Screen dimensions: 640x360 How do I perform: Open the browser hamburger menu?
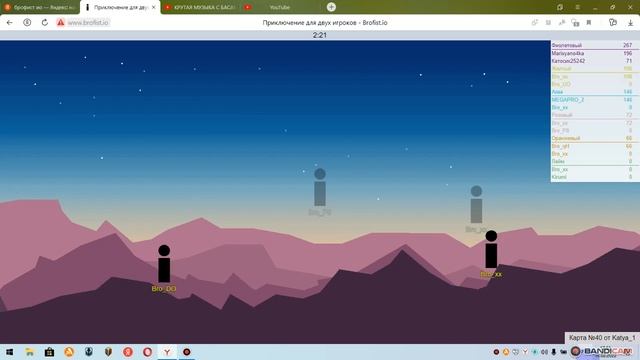(x=578, y=7)
